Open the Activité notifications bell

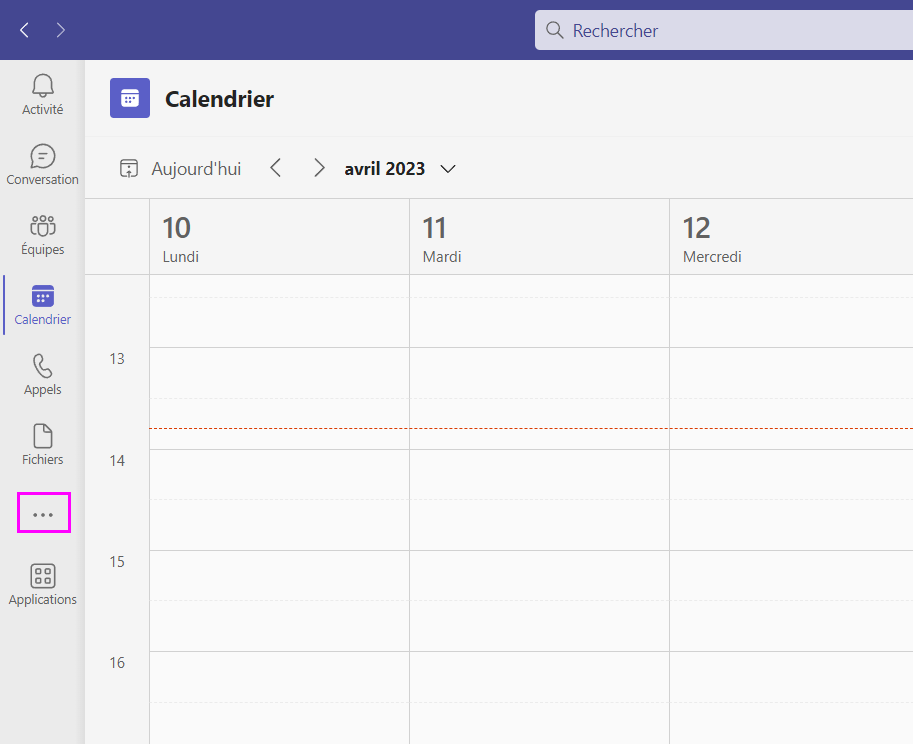coord(43,95)
